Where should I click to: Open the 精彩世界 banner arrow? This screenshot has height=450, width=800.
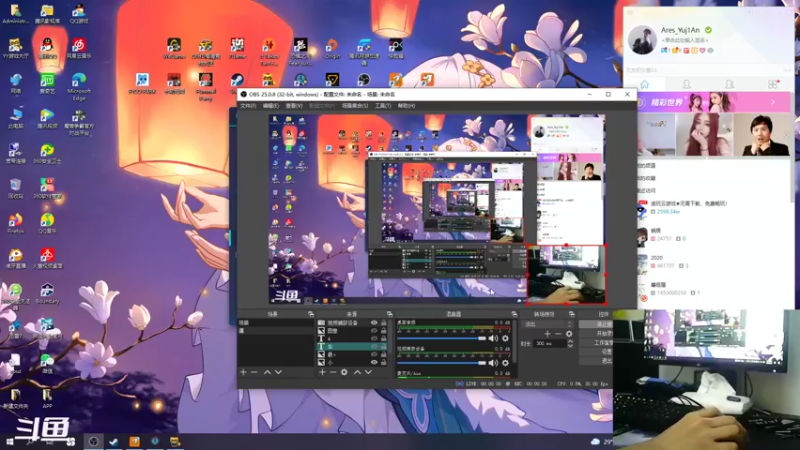(773, 103)
